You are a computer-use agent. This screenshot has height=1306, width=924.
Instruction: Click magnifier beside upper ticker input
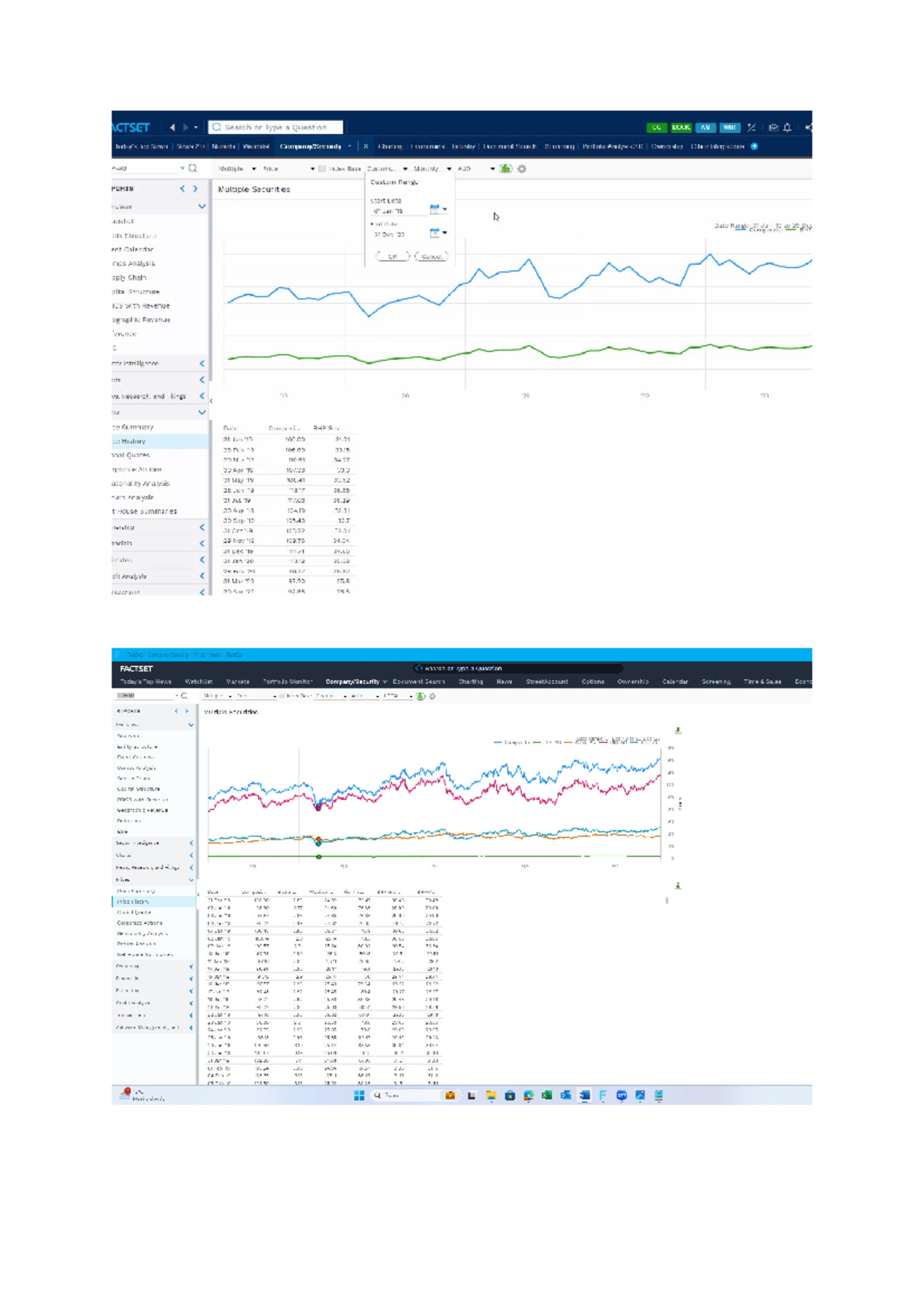click(192, 168)
